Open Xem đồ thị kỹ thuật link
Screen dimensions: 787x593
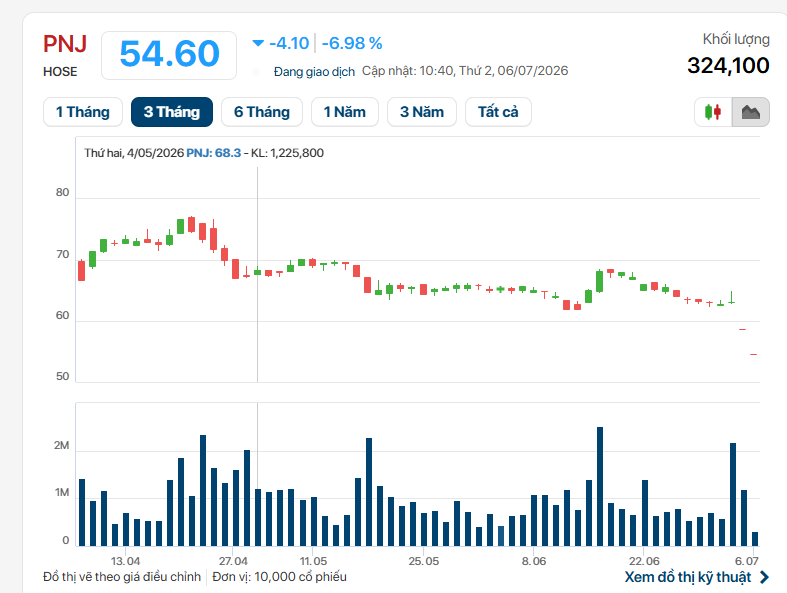pos(688,577)
